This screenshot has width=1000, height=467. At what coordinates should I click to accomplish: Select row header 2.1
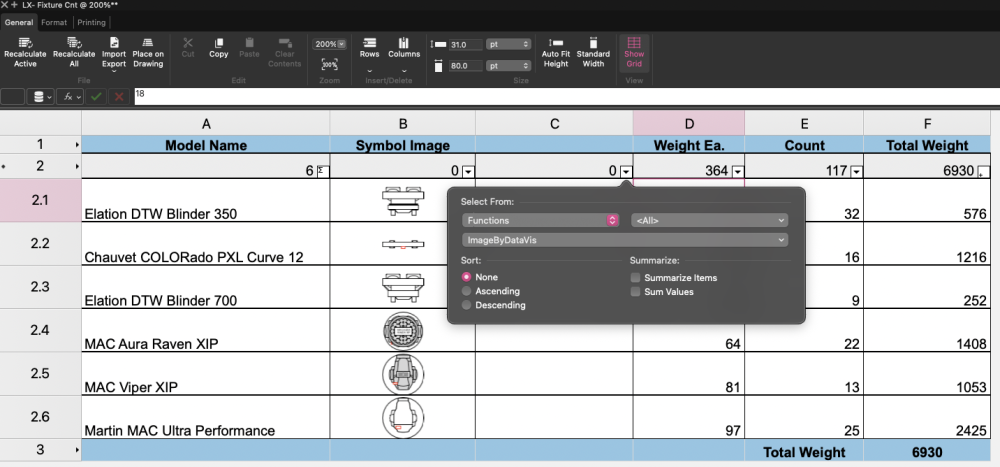[41, 200]
